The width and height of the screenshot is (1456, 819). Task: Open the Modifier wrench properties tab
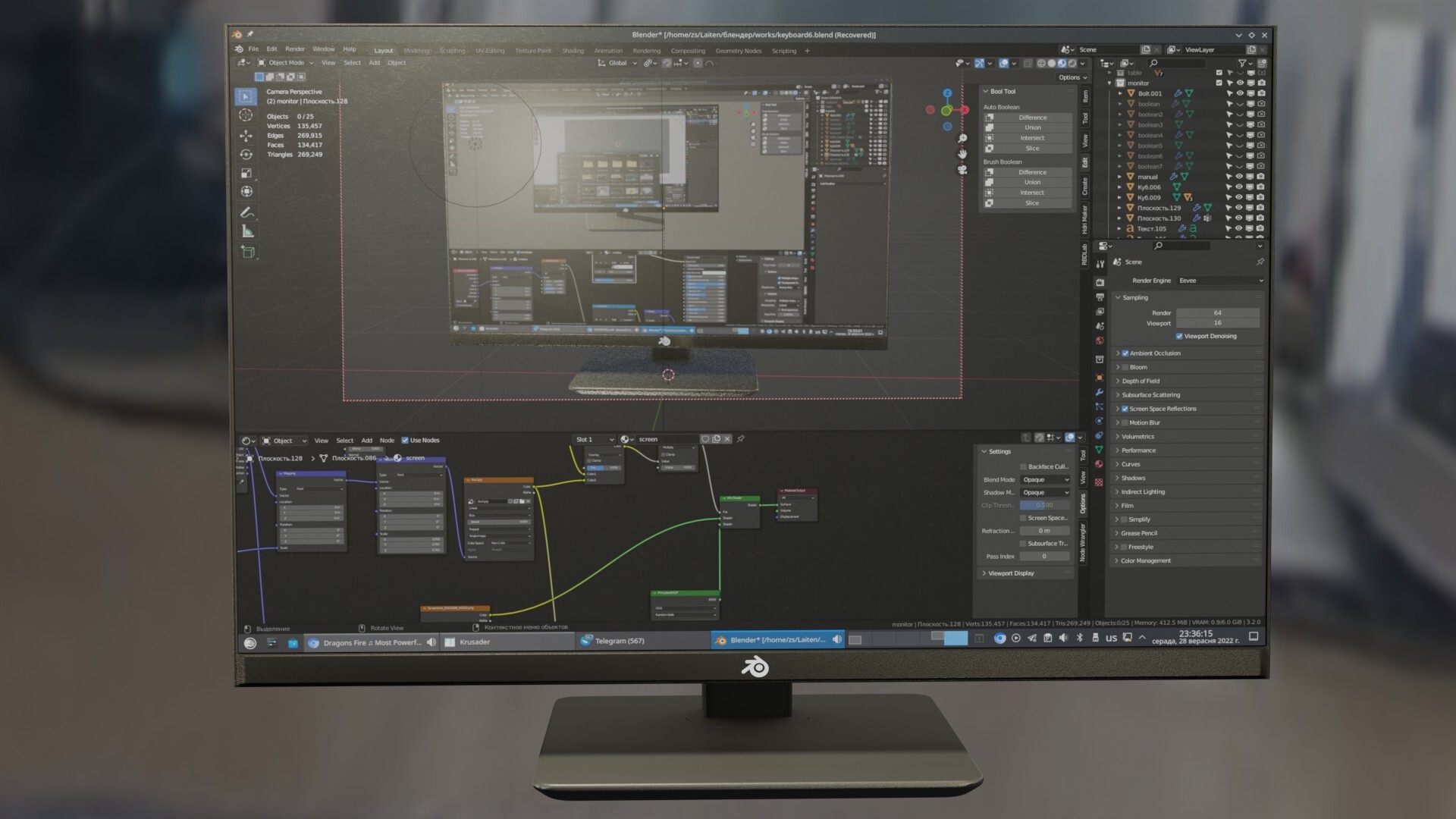click(x=1099, y=392)
